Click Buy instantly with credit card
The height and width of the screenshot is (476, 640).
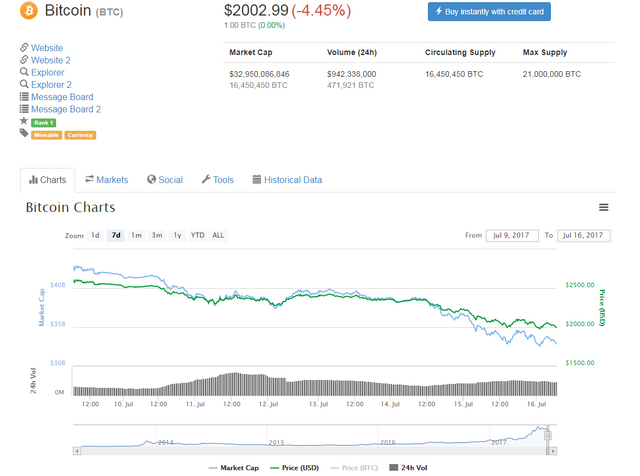pyautogui.click(x=489, y=11)
